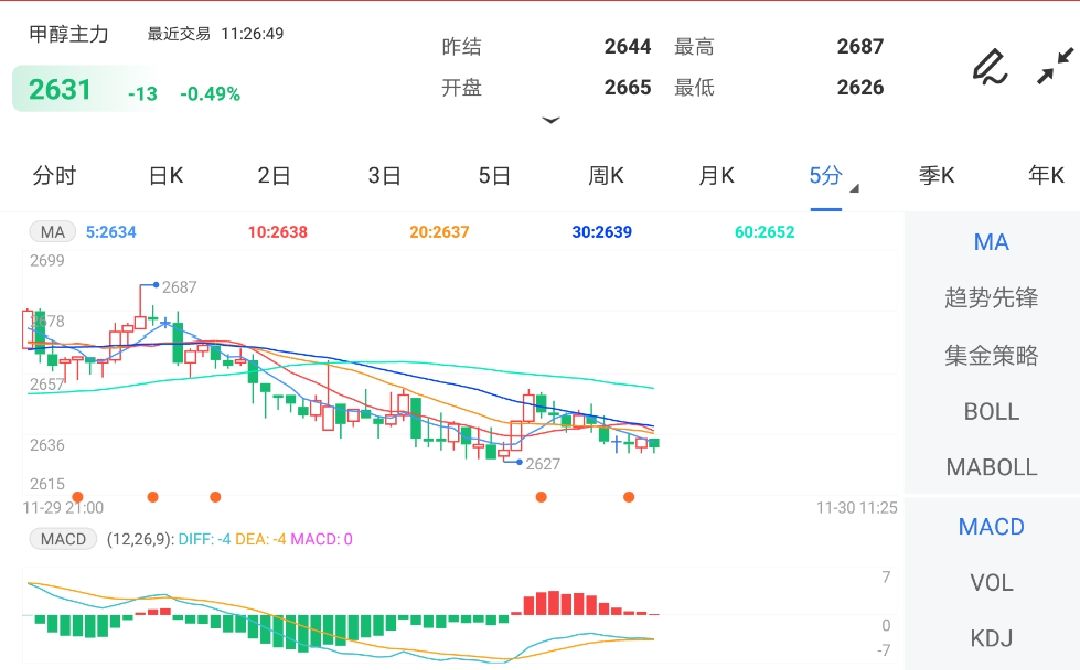Select MABOLL indicator
The height and width of the screenshot is (670, 1080).
pos(991,468)
